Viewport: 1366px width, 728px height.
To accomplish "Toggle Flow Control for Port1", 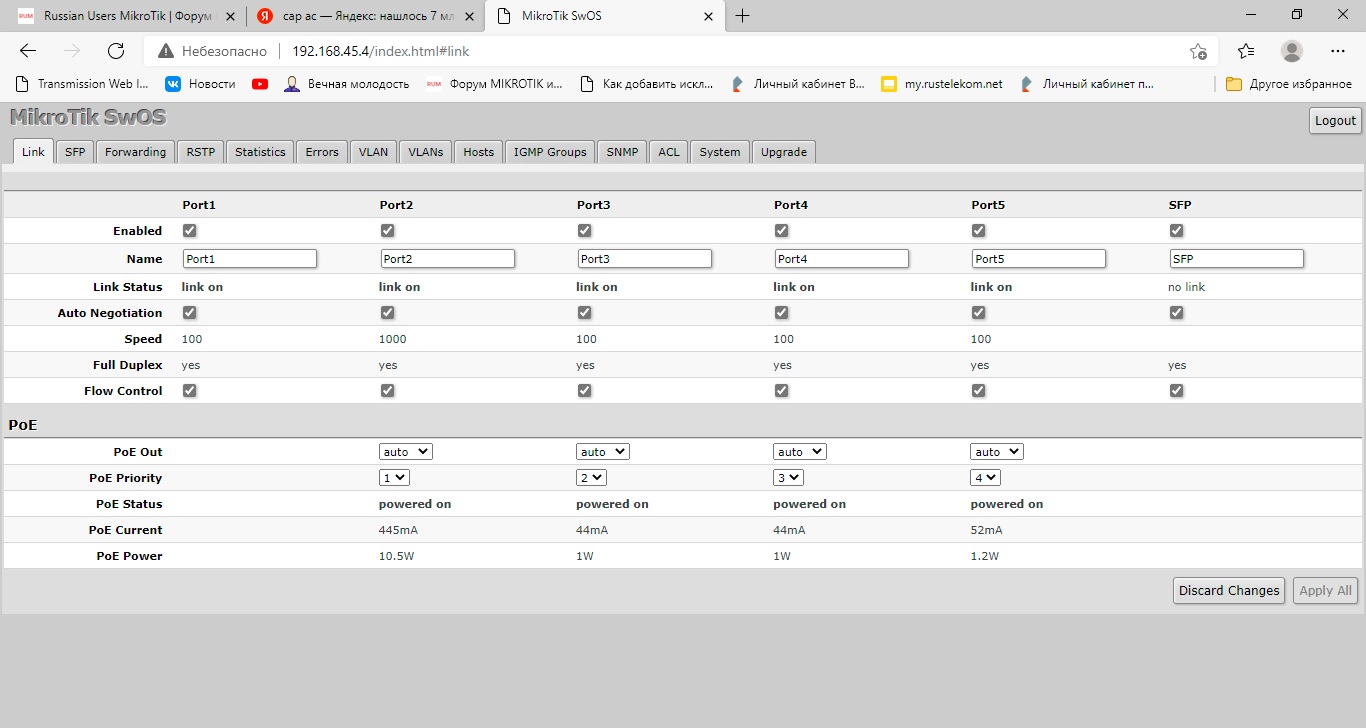I will [x=189, y=391].
